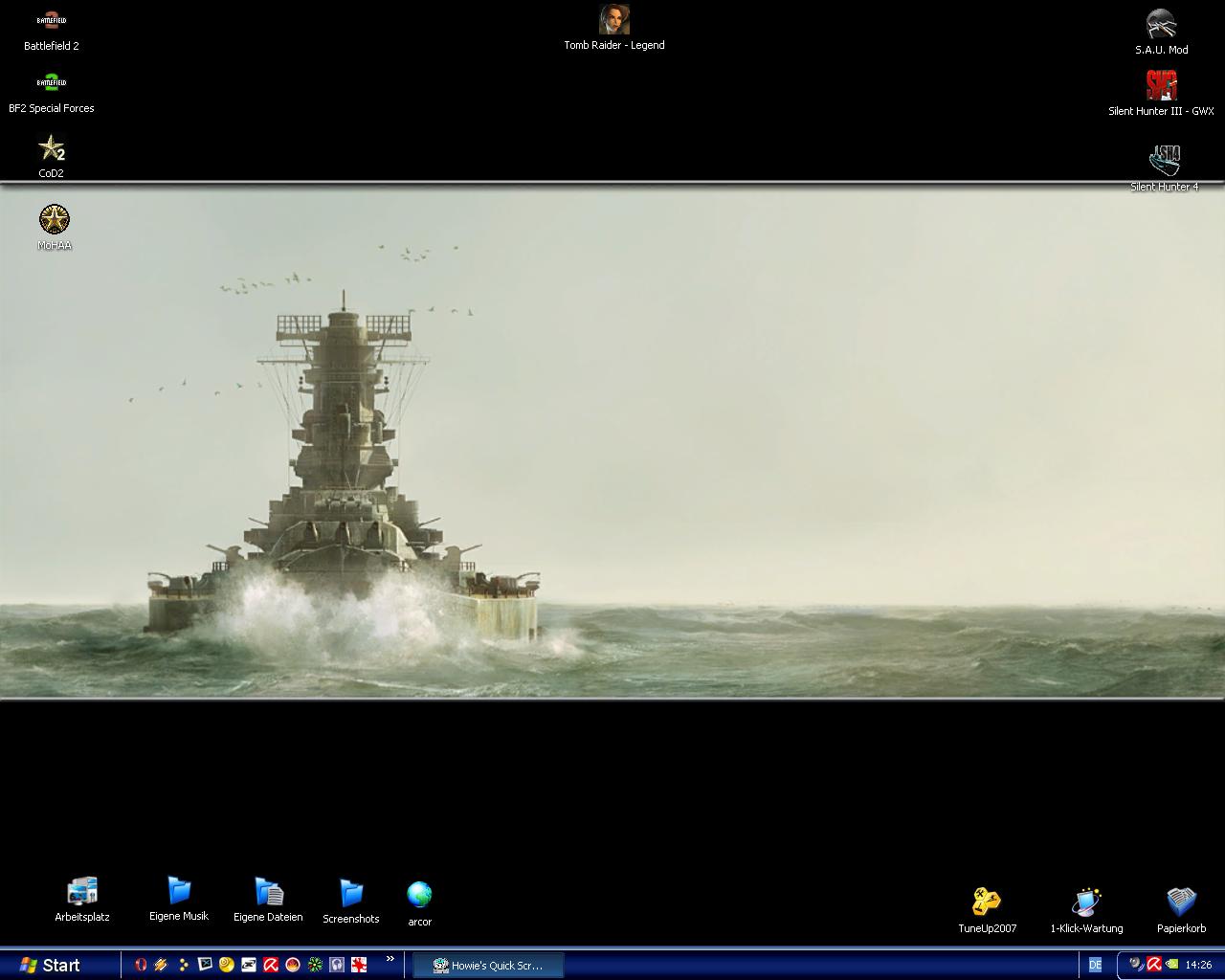Click the Windows Start button
Image resolution: width=1225 pixels, height=980 pixels.
pyautogui.click(x=50, y=965)
